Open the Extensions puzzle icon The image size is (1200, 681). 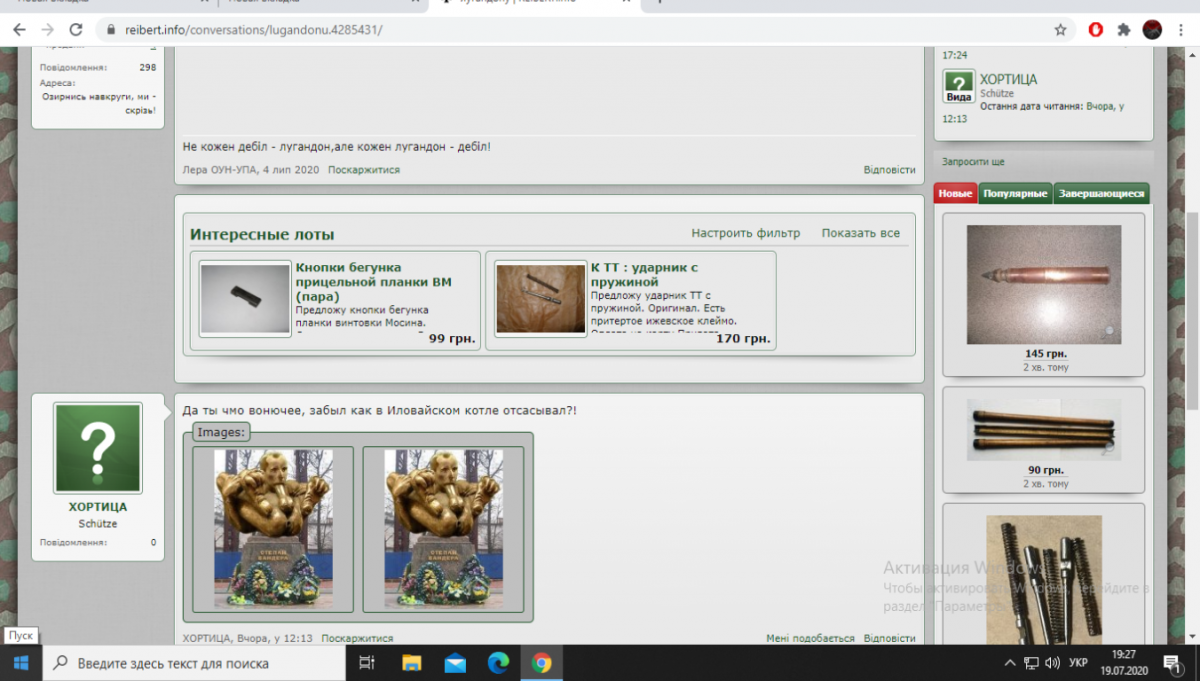click(x=1124, y=30)
